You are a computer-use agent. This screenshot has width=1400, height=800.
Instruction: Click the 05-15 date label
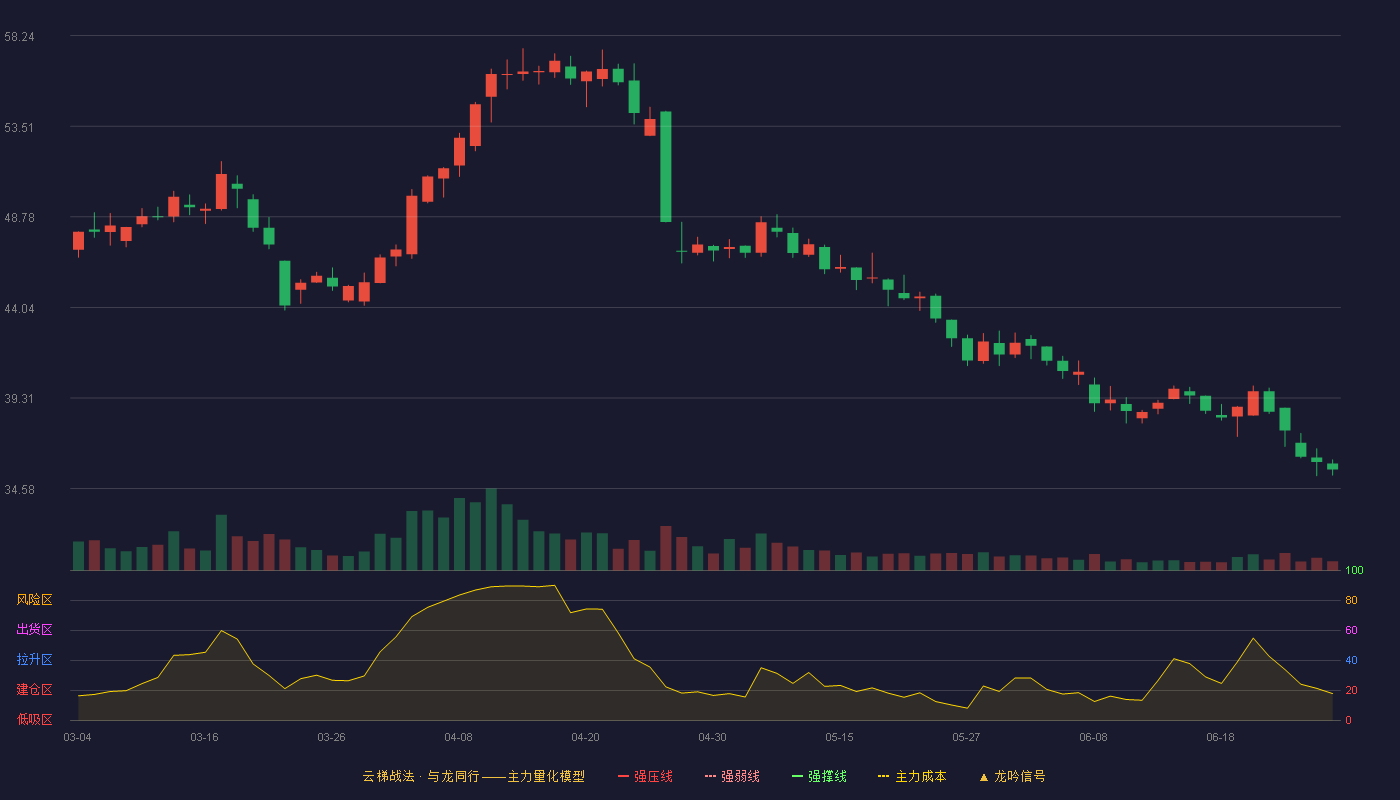[x=839, y=737]
